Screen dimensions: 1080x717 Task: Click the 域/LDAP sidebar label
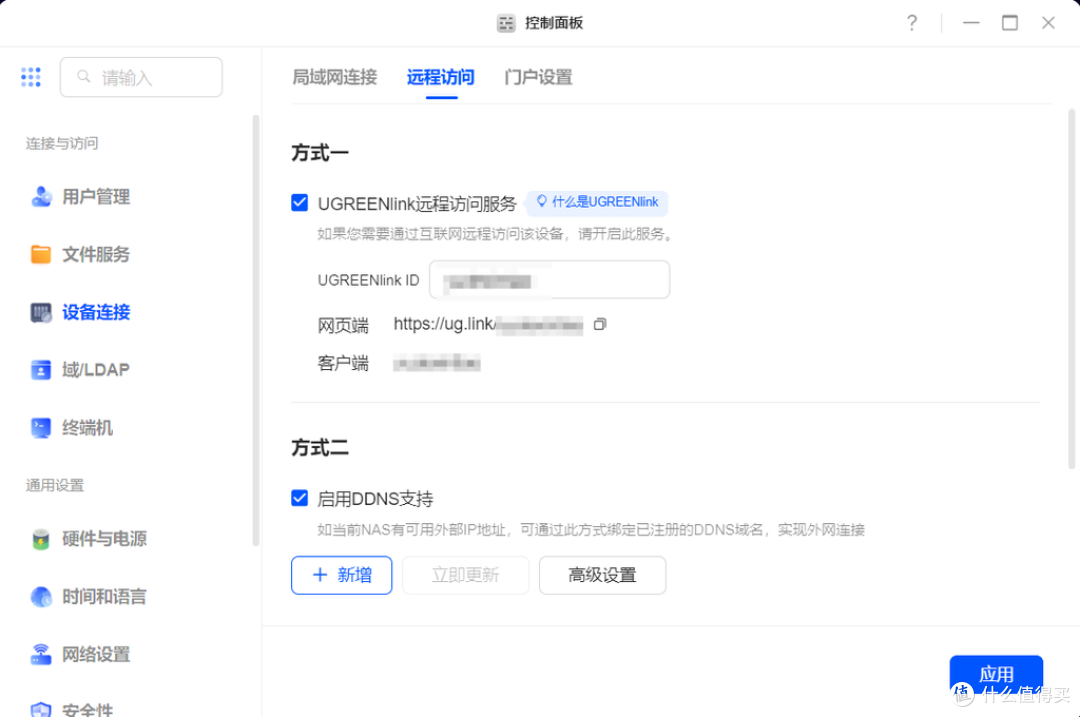(x=96, y=370)
